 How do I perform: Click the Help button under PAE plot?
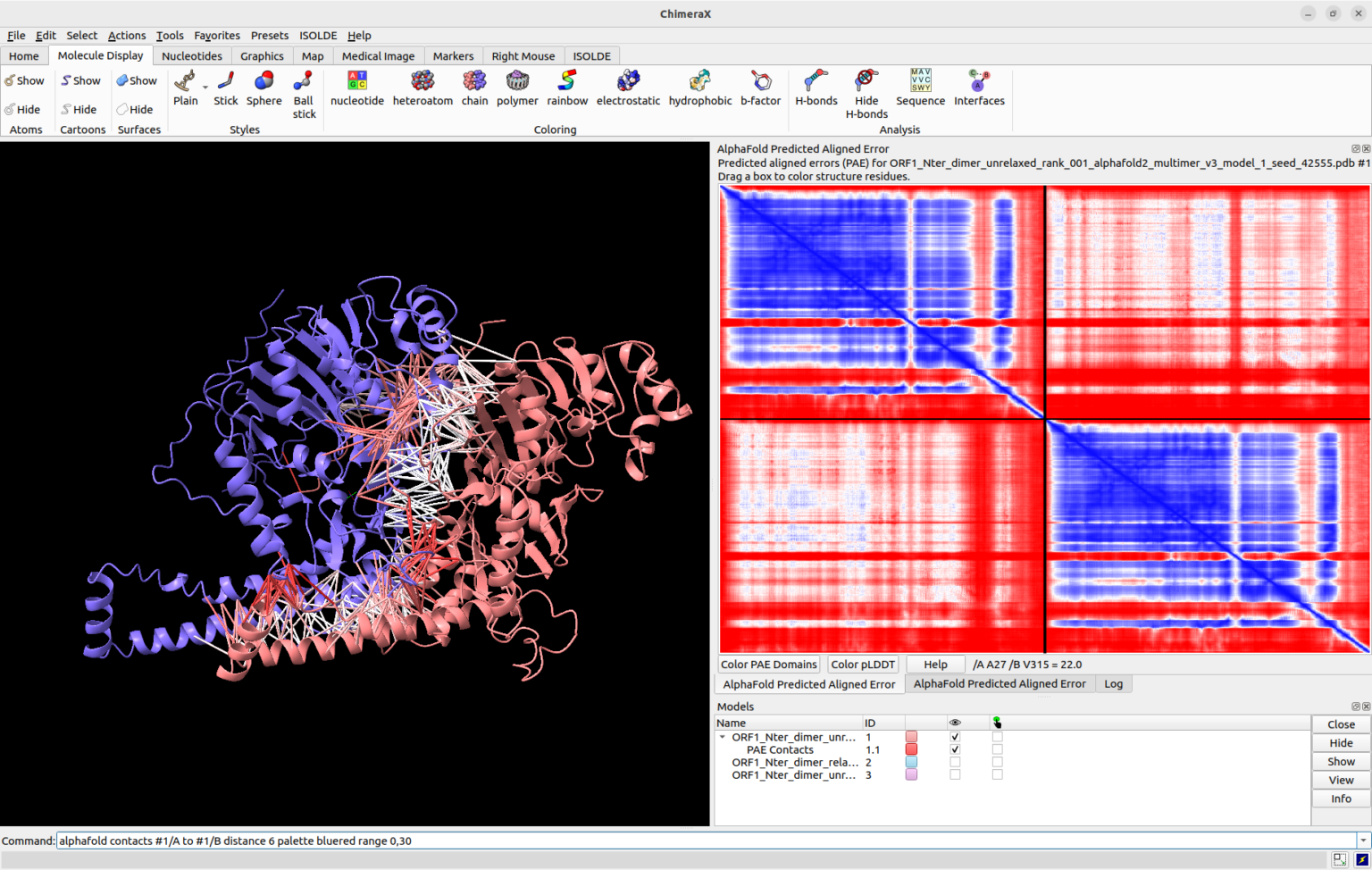935,665
